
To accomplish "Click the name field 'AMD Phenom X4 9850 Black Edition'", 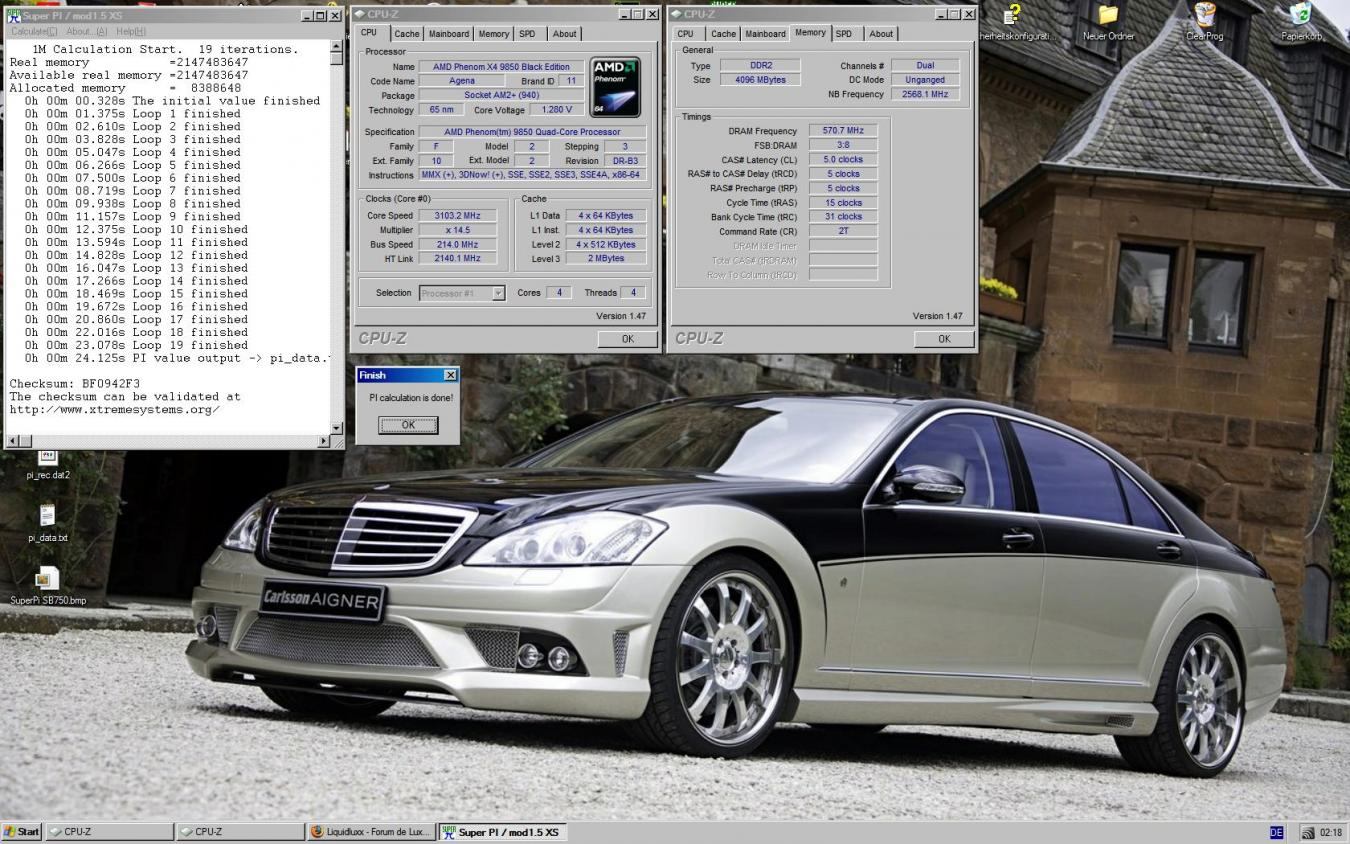I will point(501,67).
